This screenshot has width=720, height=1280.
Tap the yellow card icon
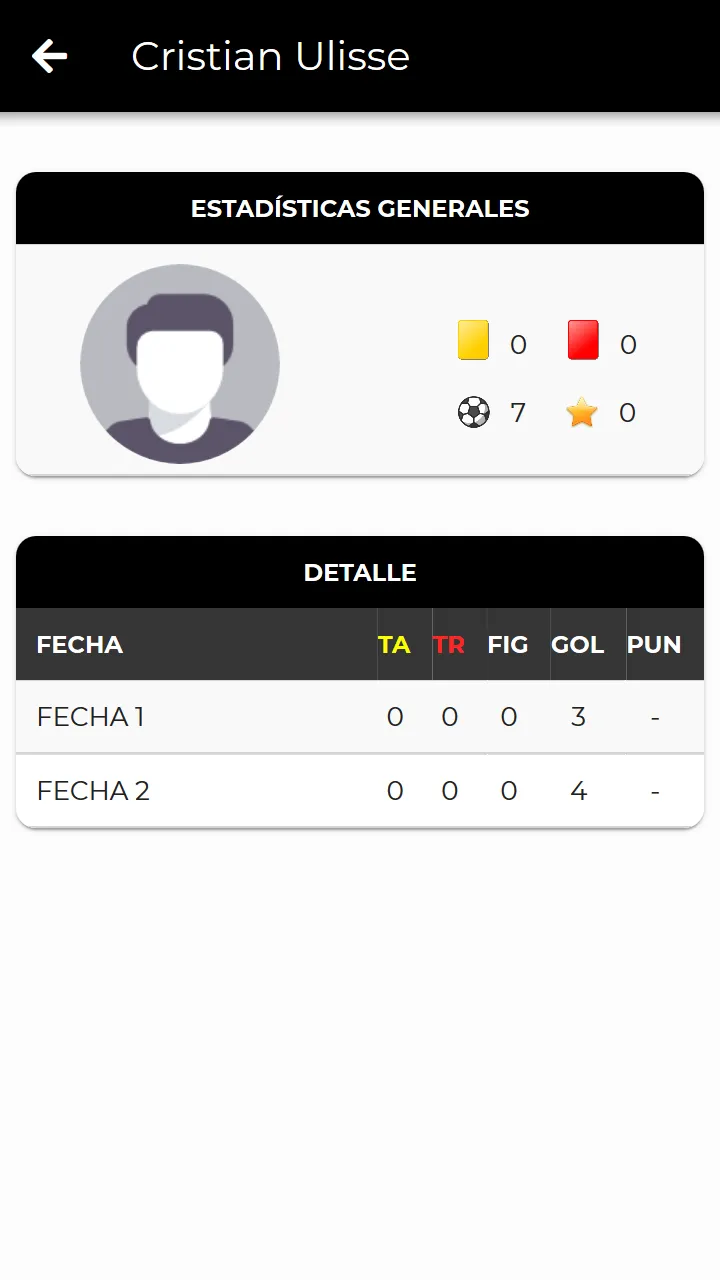[x=473, y=340]
